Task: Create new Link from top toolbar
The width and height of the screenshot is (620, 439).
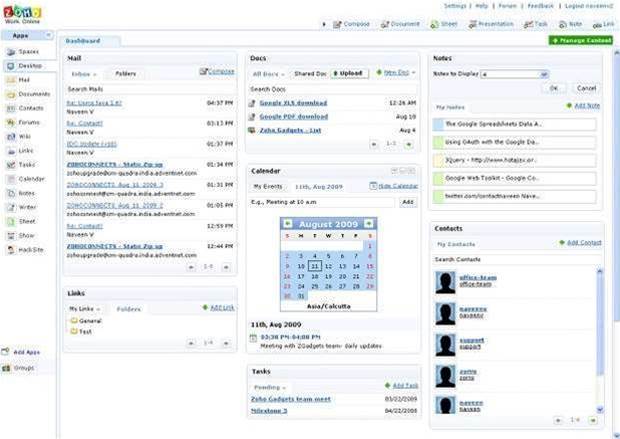Action: click(603, 25)
